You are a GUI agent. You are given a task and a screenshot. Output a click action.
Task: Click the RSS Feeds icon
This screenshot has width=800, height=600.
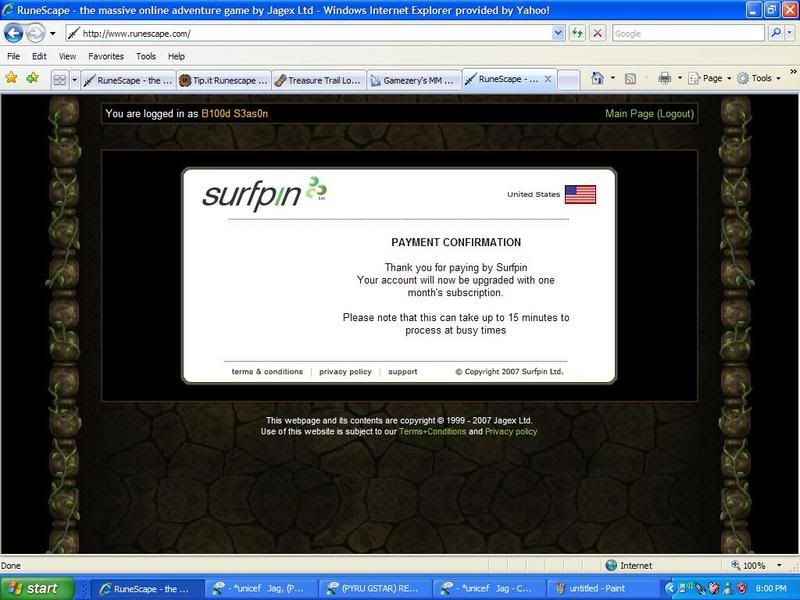click(x=631, y=78)
